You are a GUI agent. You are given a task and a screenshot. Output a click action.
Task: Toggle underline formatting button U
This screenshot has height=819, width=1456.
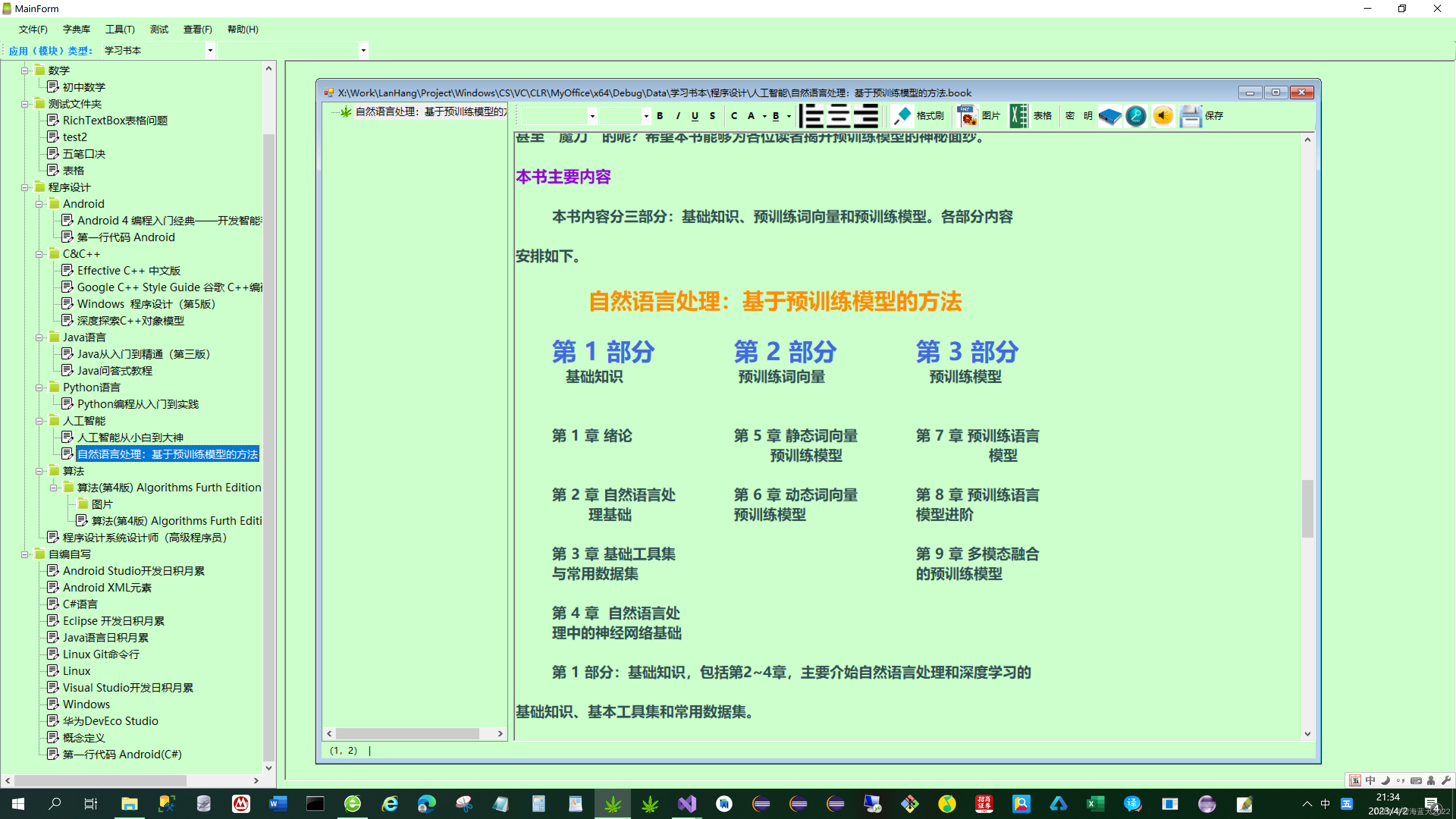[695, 116]
